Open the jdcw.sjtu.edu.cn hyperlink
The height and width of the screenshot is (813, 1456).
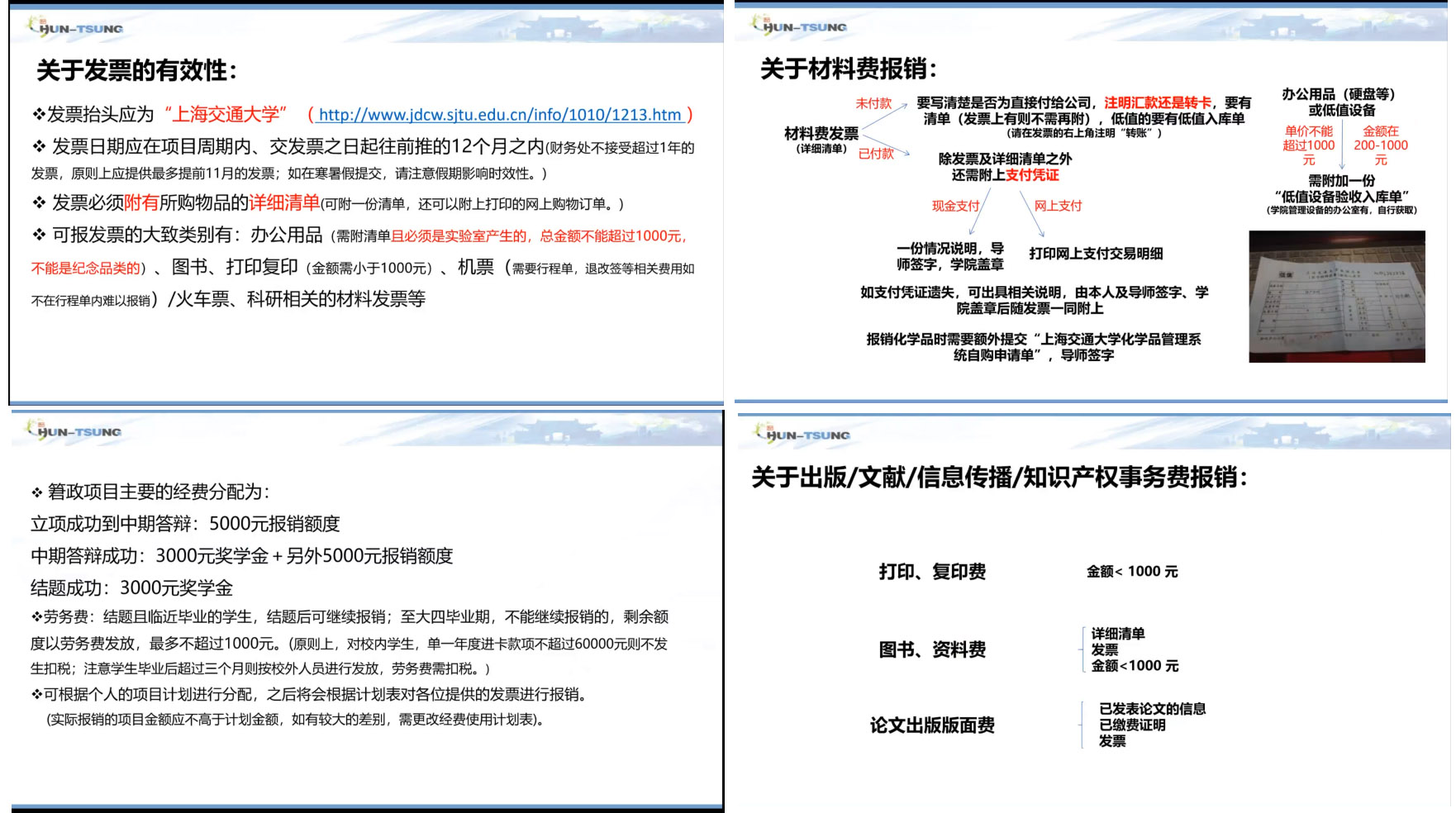tap(500, 115)
